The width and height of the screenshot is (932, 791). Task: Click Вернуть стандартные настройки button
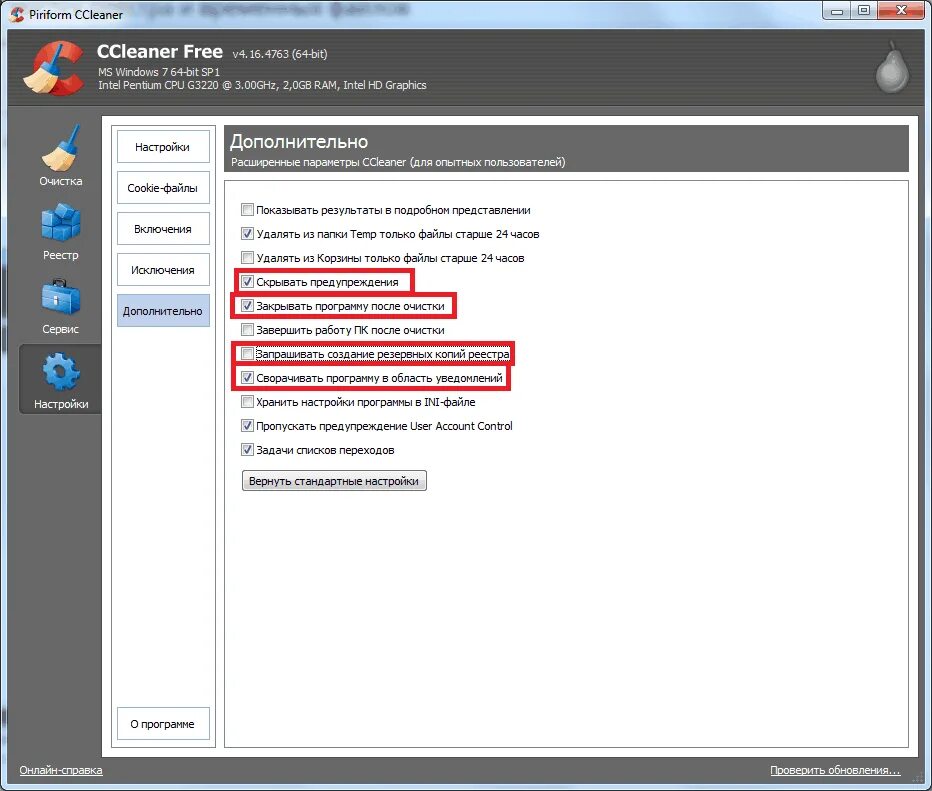point(334,481)
